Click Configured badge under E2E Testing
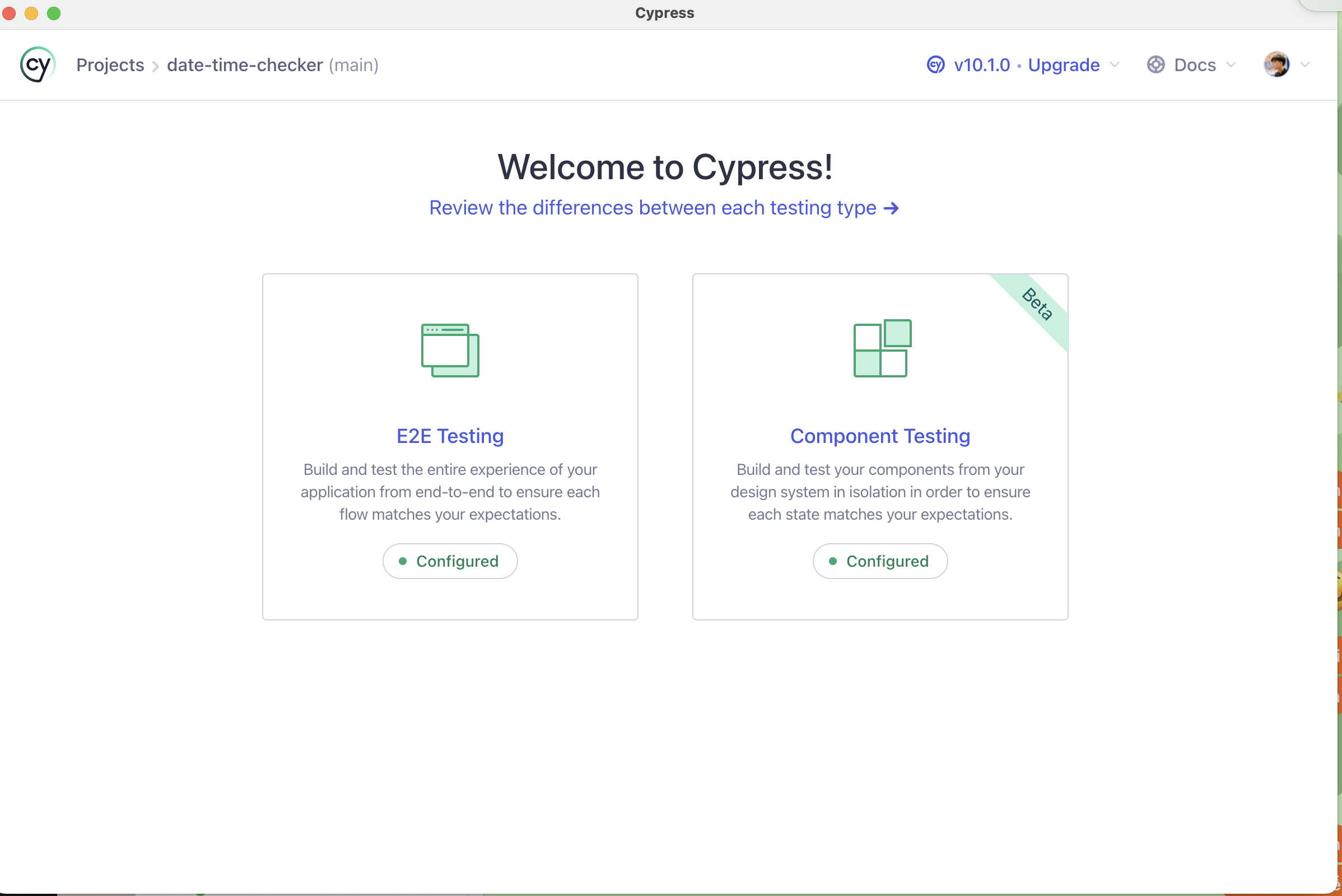The width and height of the screenshot is (1342, 896). [x=450, y=561]
